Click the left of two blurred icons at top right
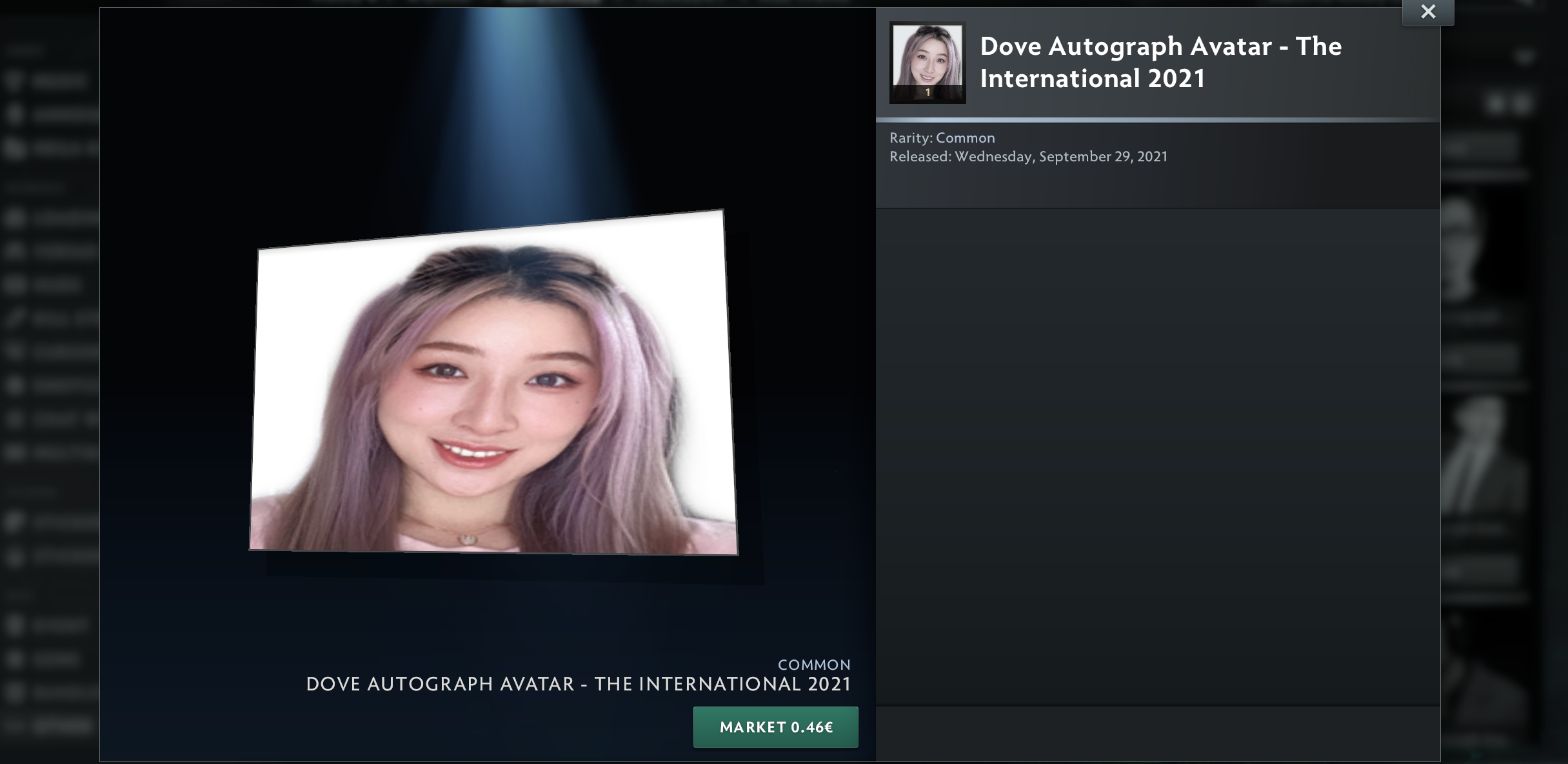1568x764 pixels. pos(1496,104)
